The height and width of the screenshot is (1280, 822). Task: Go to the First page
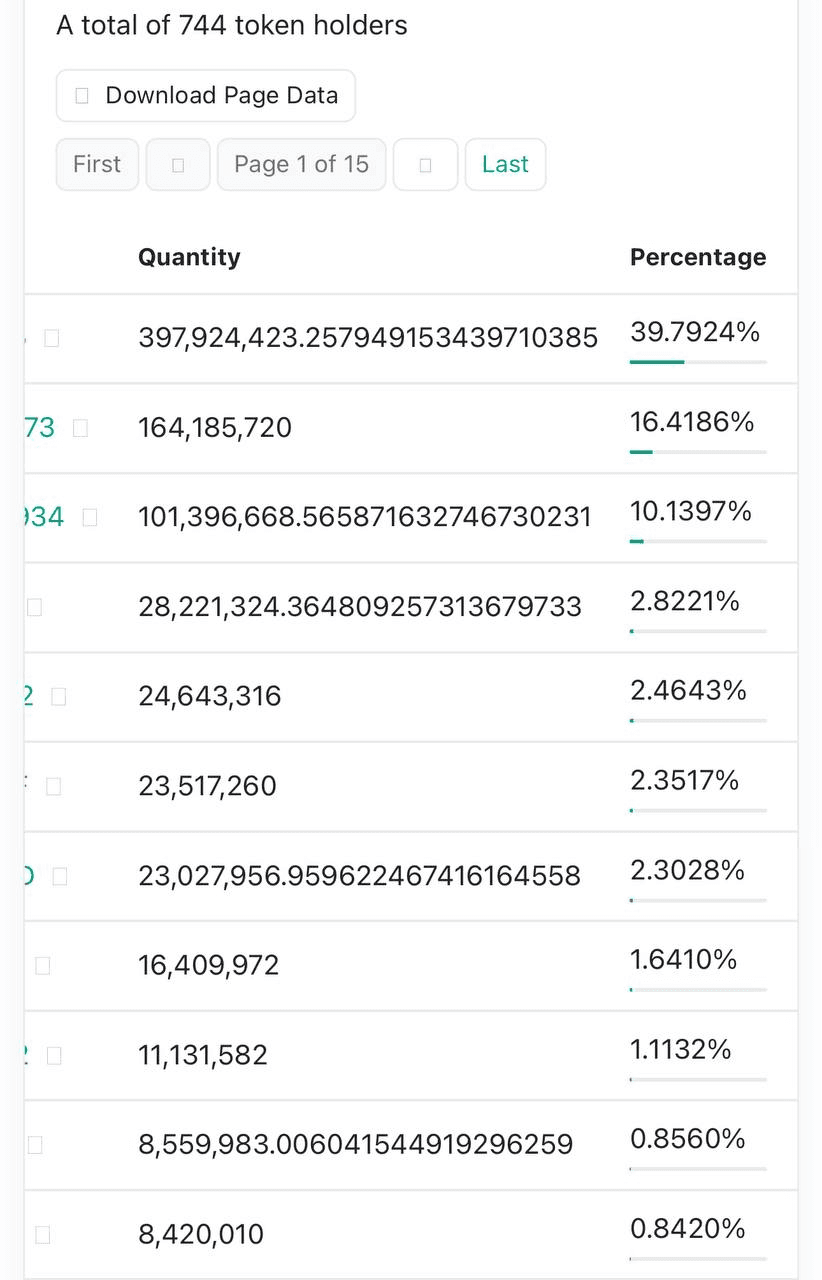click(x=97, y=164)
